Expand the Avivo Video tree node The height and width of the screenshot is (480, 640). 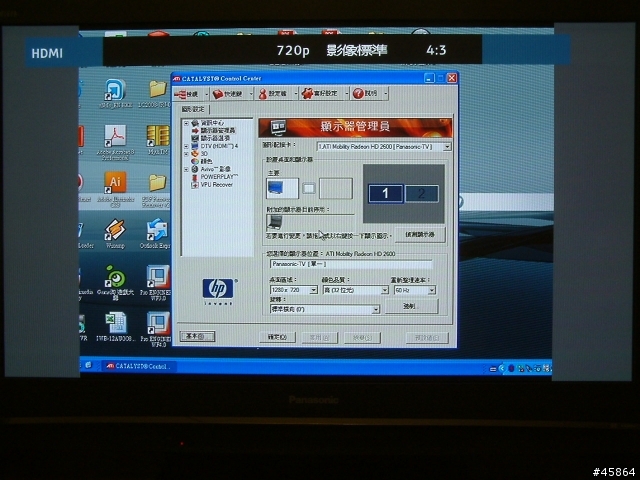click(x=186, y=169)
